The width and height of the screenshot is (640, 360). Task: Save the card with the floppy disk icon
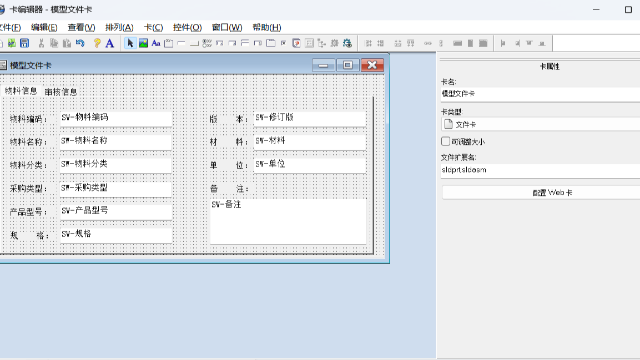(x=24, y=43)
